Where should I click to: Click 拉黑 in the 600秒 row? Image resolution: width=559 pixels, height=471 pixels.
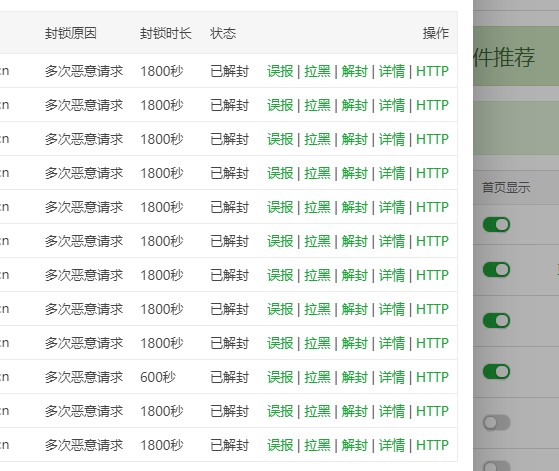[317, 377]
